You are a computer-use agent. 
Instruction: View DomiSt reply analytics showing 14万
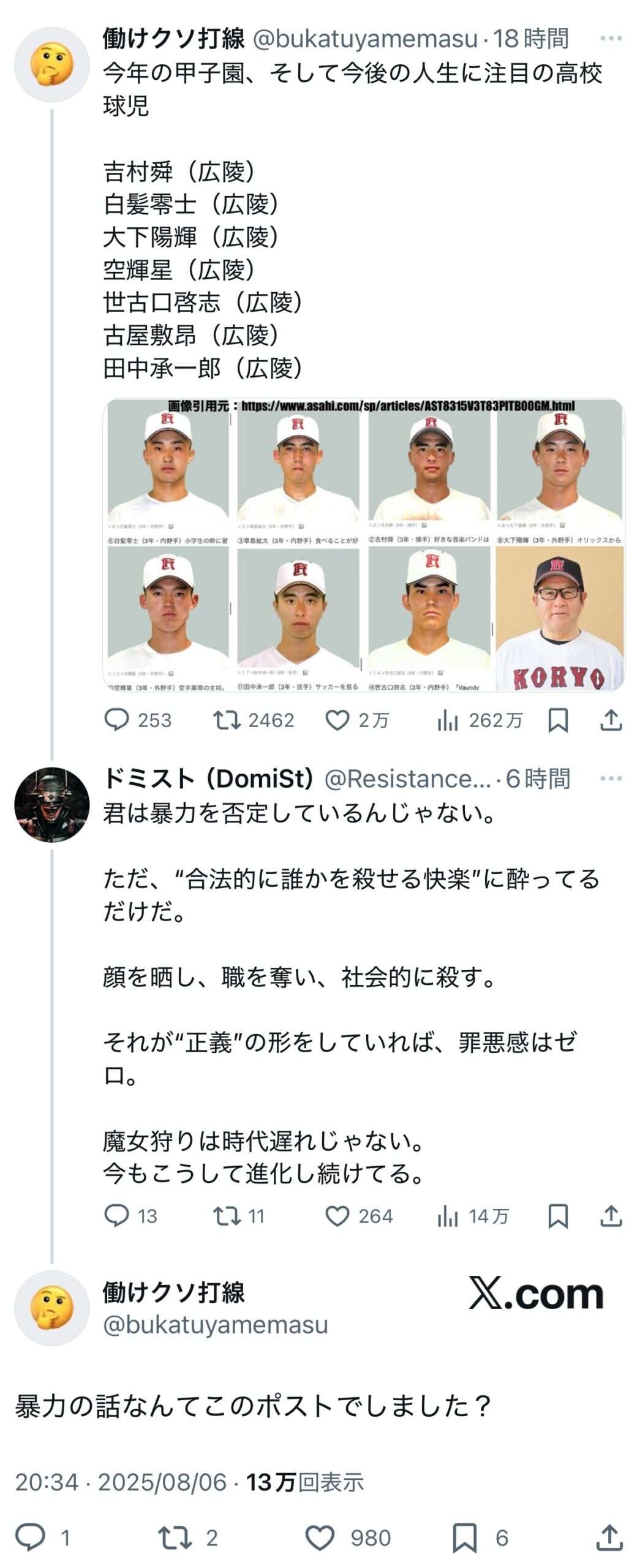point(448,1215)
